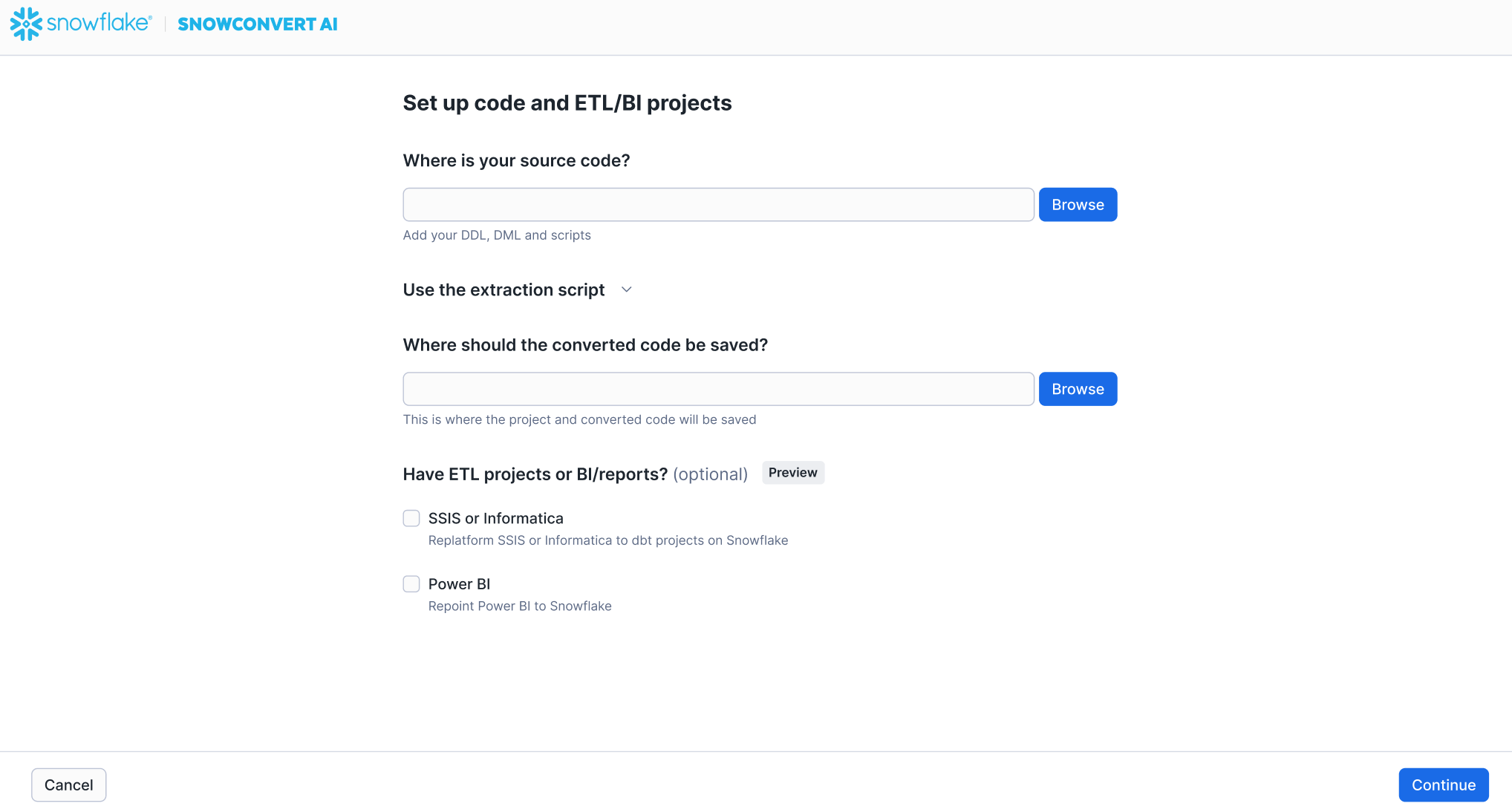Click the 'snowflake' wordmark in header
The image size is (1512, 812).
pyautogui.click(x=98, y=23)
